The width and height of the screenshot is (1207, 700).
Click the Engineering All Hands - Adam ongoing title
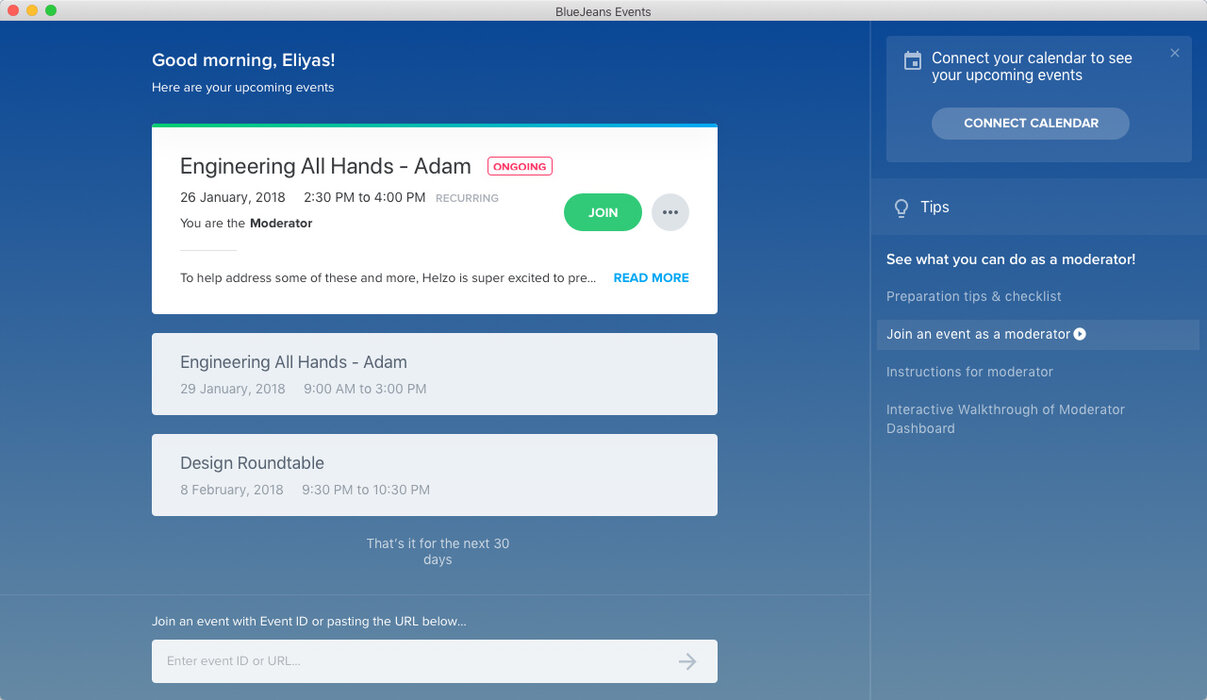(x=325, y=166)
